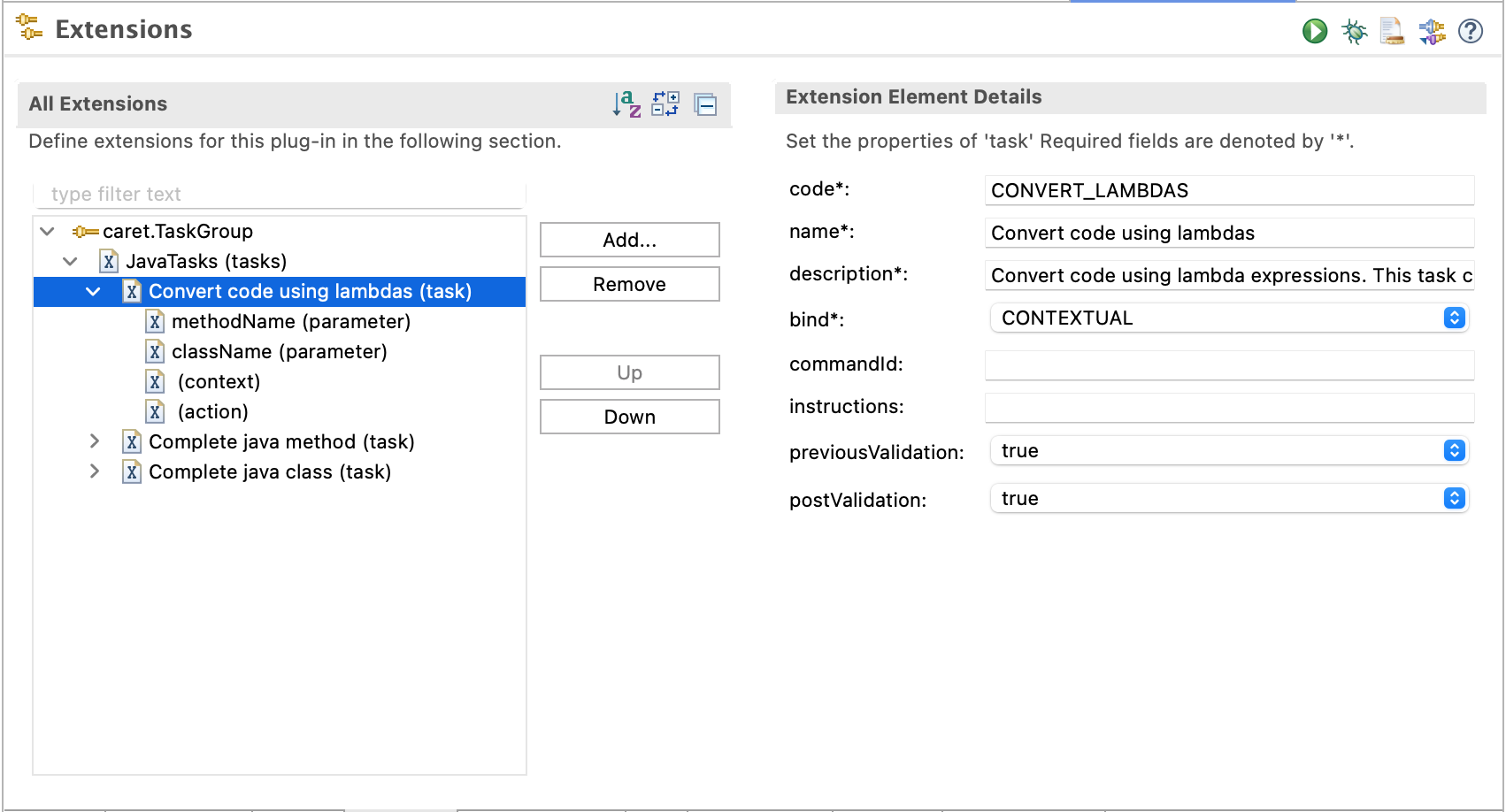Collapse all extension sections
Viewport: 1506px width, 812px height.
[705, 104]
